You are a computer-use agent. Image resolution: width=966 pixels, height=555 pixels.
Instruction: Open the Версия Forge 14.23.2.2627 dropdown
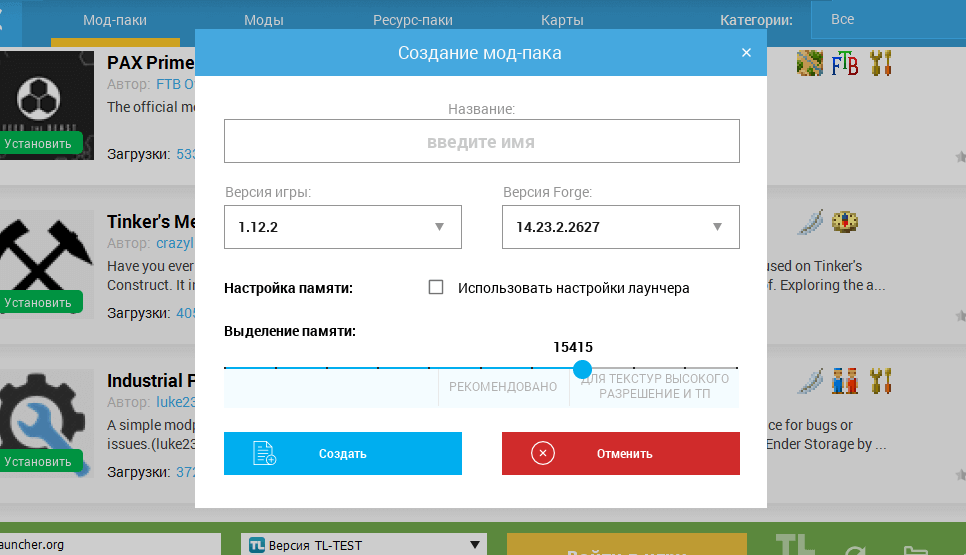click(x=620, y=227)
